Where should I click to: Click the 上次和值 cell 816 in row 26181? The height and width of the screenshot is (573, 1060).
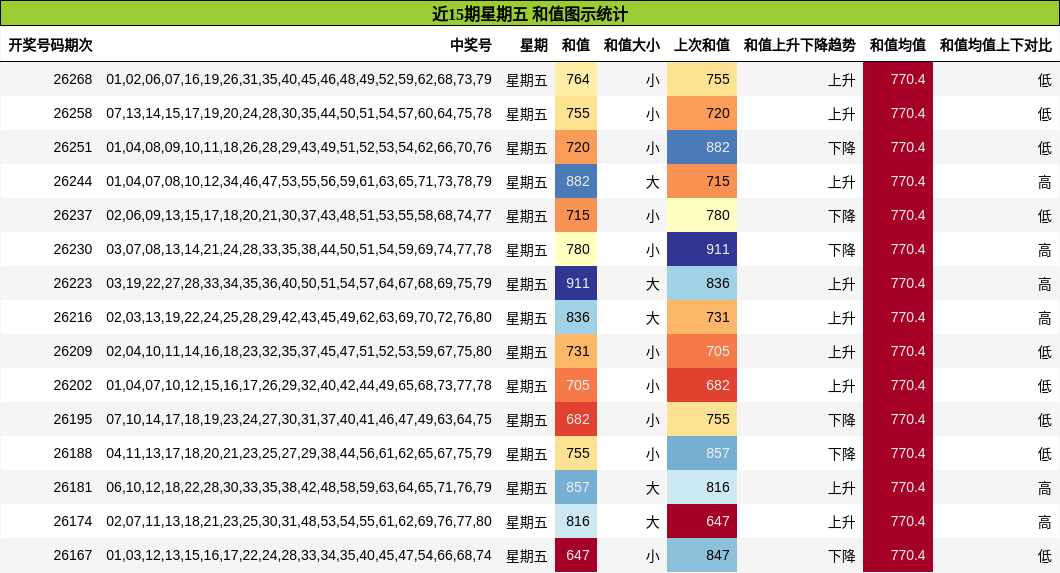click(x=702, y=487)
